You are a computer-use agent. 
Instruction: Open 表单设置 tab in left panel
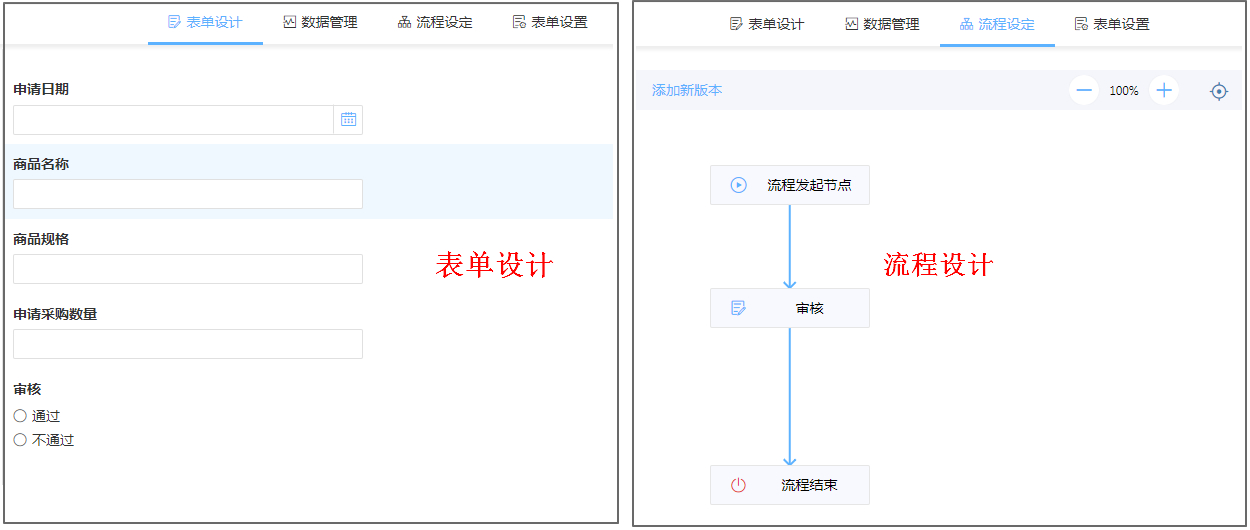pyautogui.click(x=550, y=22)
